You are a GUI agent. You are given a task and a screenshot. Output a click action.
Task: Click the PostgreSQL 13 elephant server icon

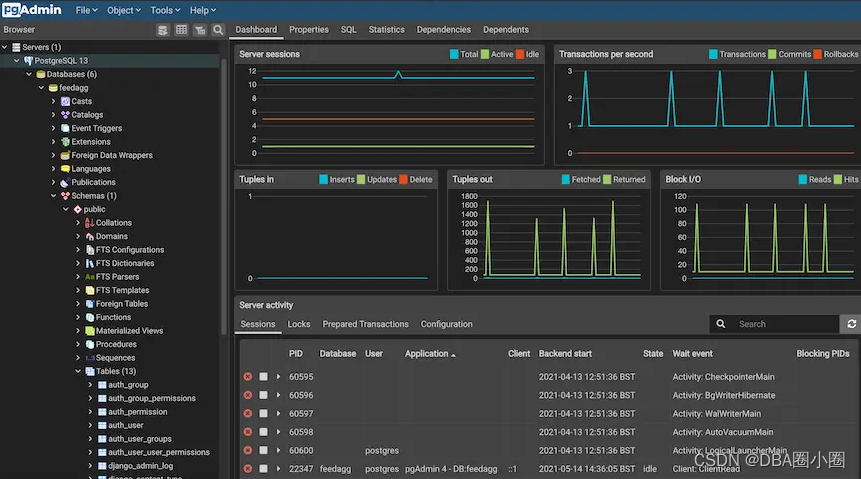click(29, 60)
